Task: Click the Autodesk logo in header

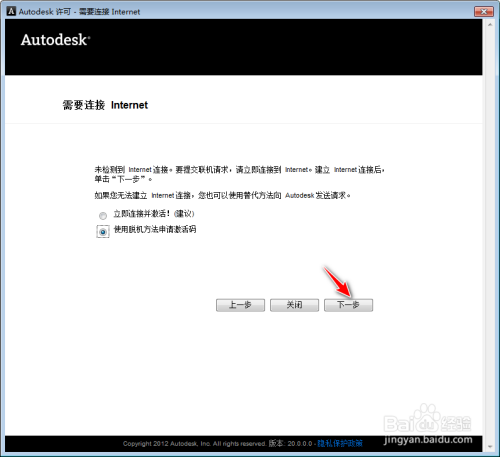Action: (x=55, y=40)
